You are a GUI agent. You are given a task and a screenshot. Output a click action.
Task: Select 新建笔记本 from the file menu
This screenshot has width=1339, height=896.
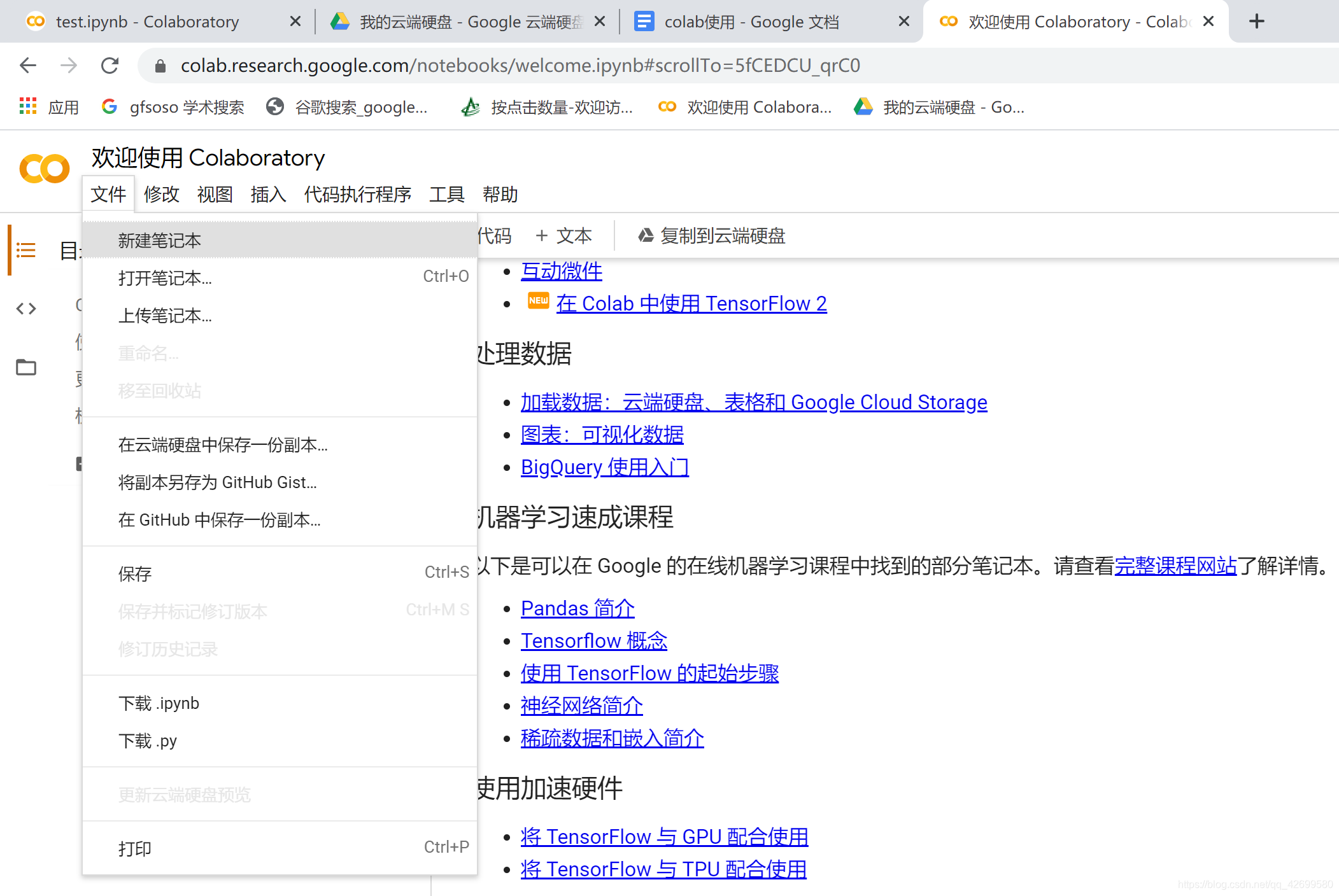[160, 241]
